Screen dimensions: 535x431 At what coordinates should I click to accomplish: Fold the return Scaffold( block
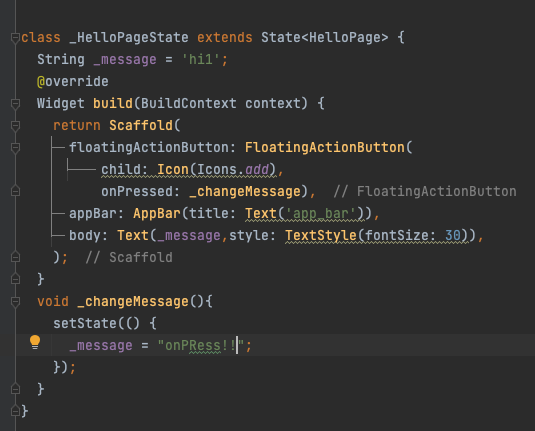(x=15, y=126)
